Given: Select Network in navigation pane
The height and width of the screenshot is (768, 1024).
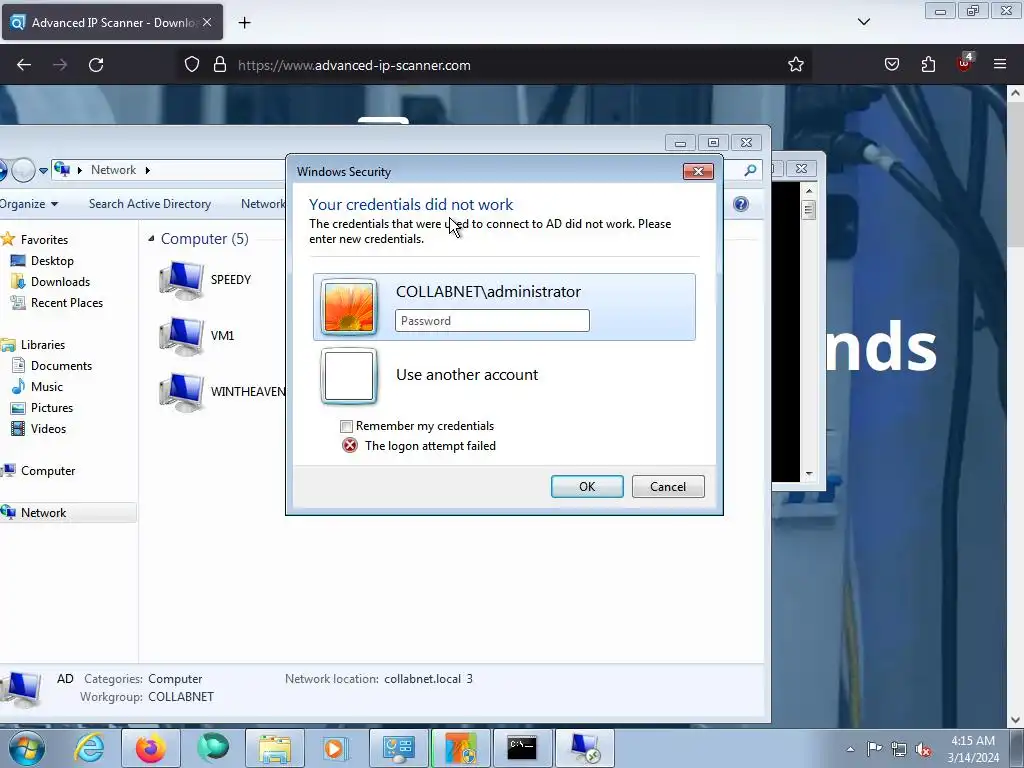Looking at the screenshot, I should [43, 513].
